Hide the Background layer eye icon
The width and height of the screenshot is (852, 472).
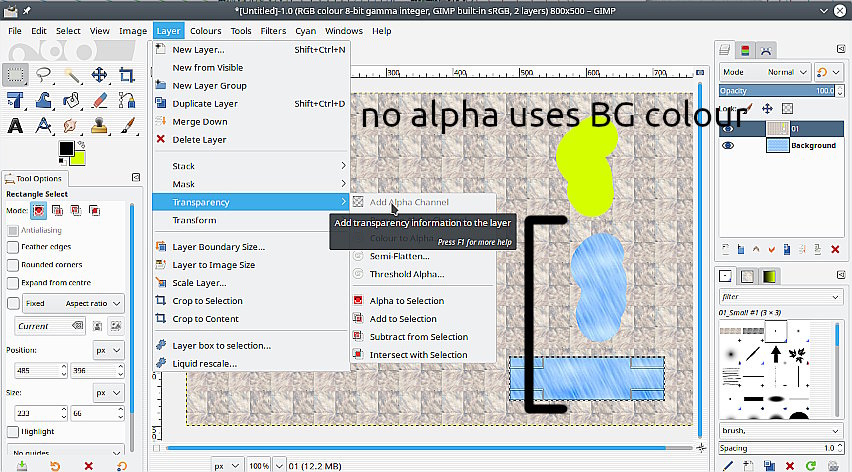click(728, 146)
